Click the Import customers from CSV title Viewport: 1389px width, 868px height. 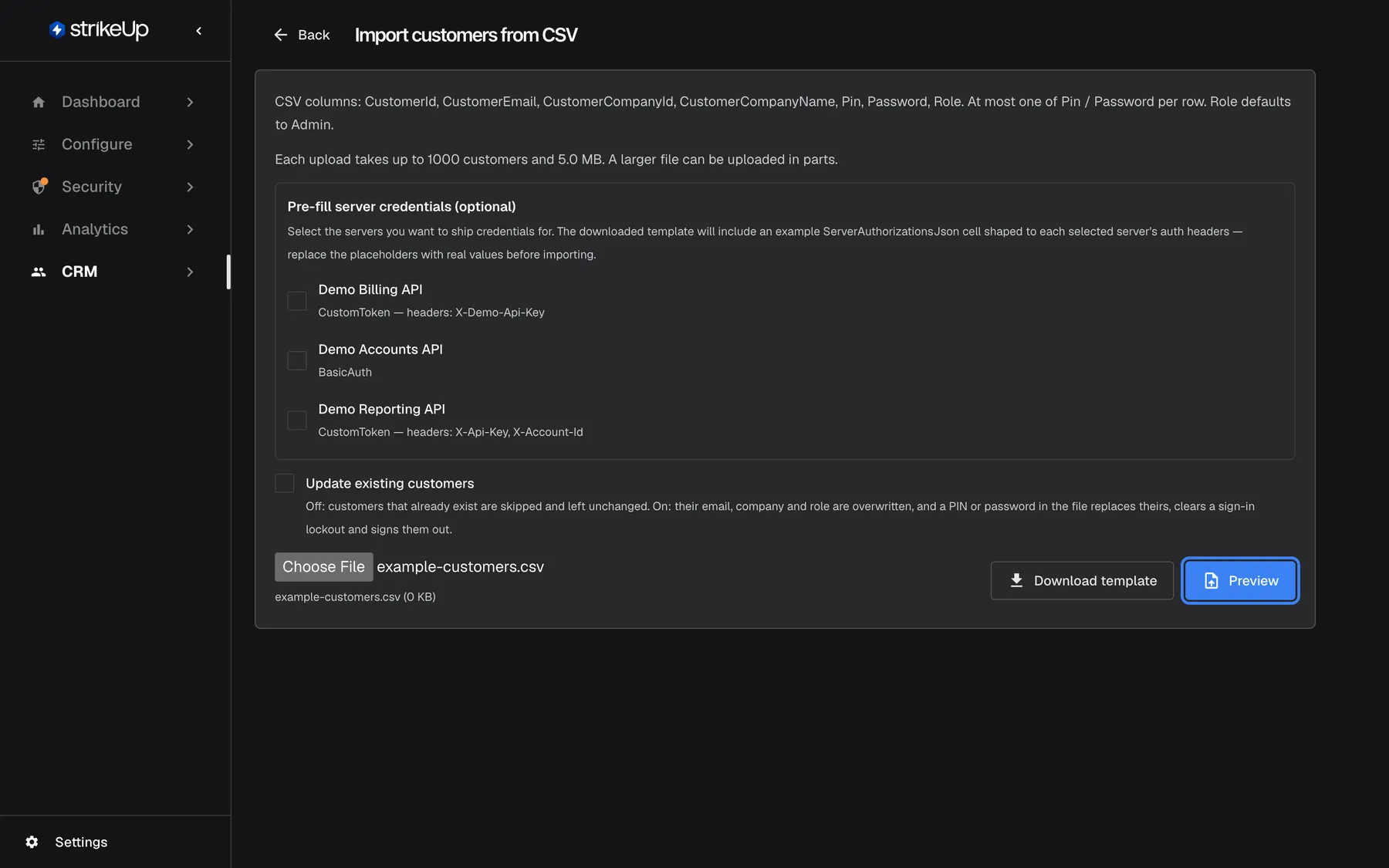466,35
